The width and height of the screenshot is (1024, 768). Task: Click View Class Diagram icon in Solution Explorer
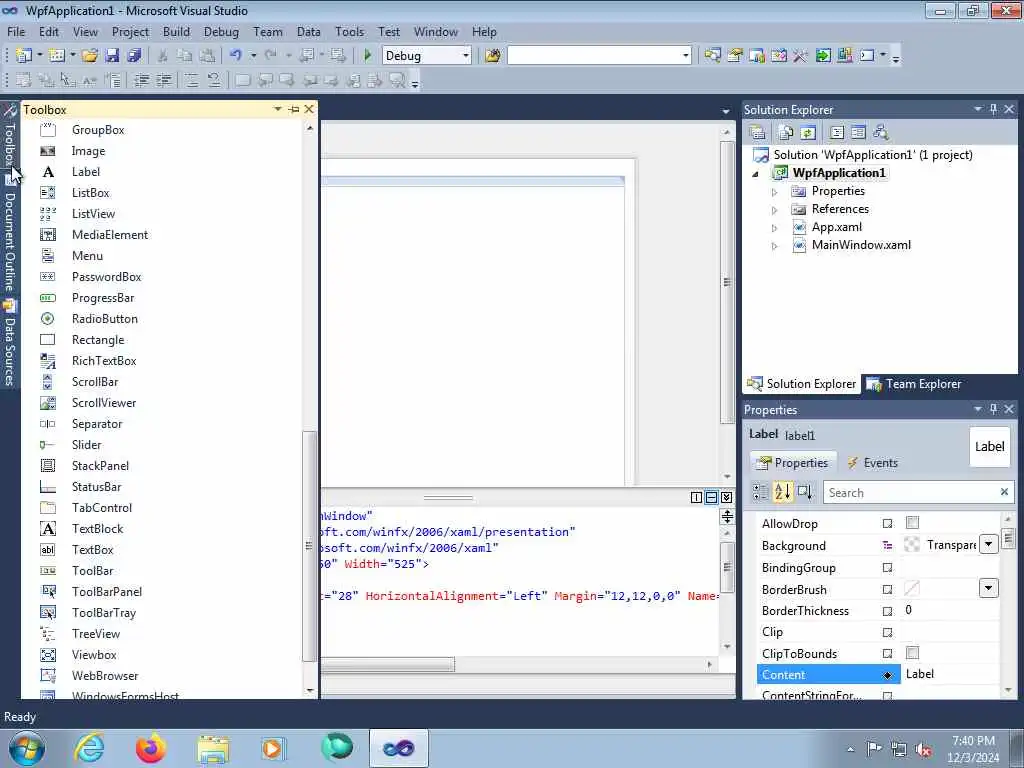click(881, 133)
